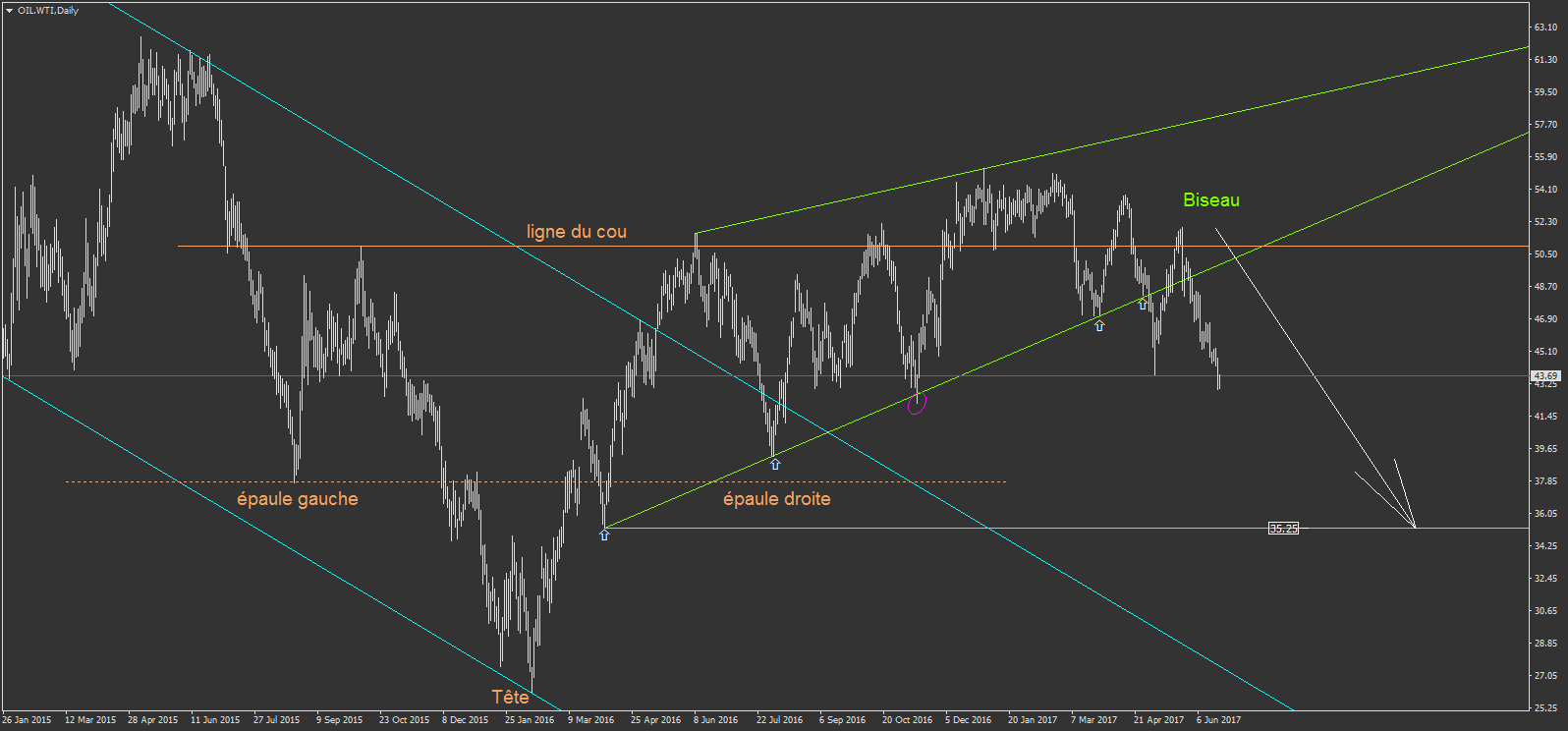The image size is (1568, 731).
Task: Click the 7 Mar 2017 date label
Action: coord(1094,720)
